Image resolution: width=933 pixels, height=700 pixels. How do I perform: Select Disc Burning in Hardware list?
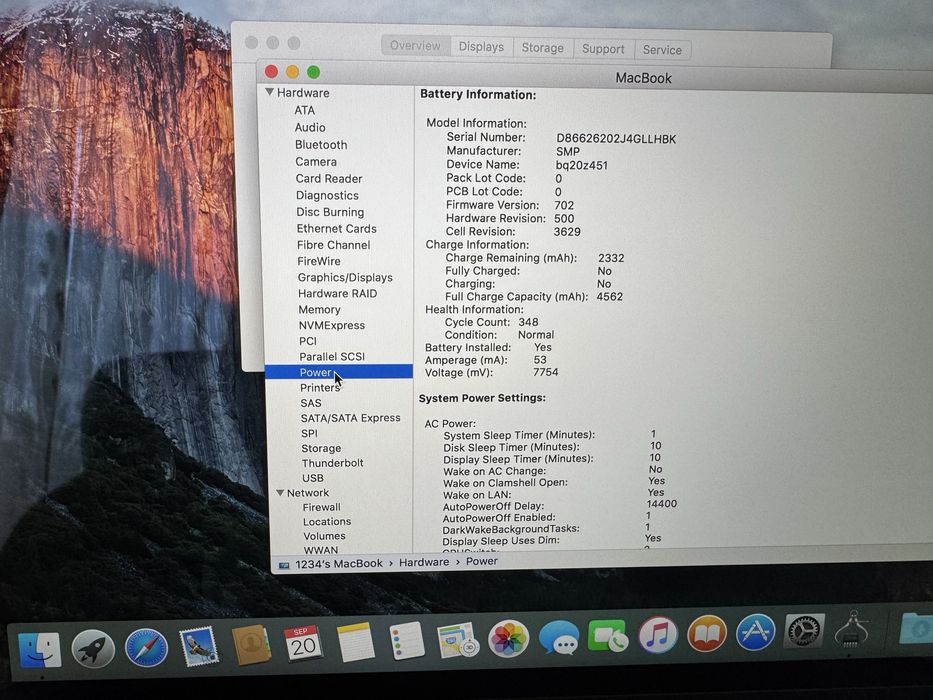(x=330, y=212)
